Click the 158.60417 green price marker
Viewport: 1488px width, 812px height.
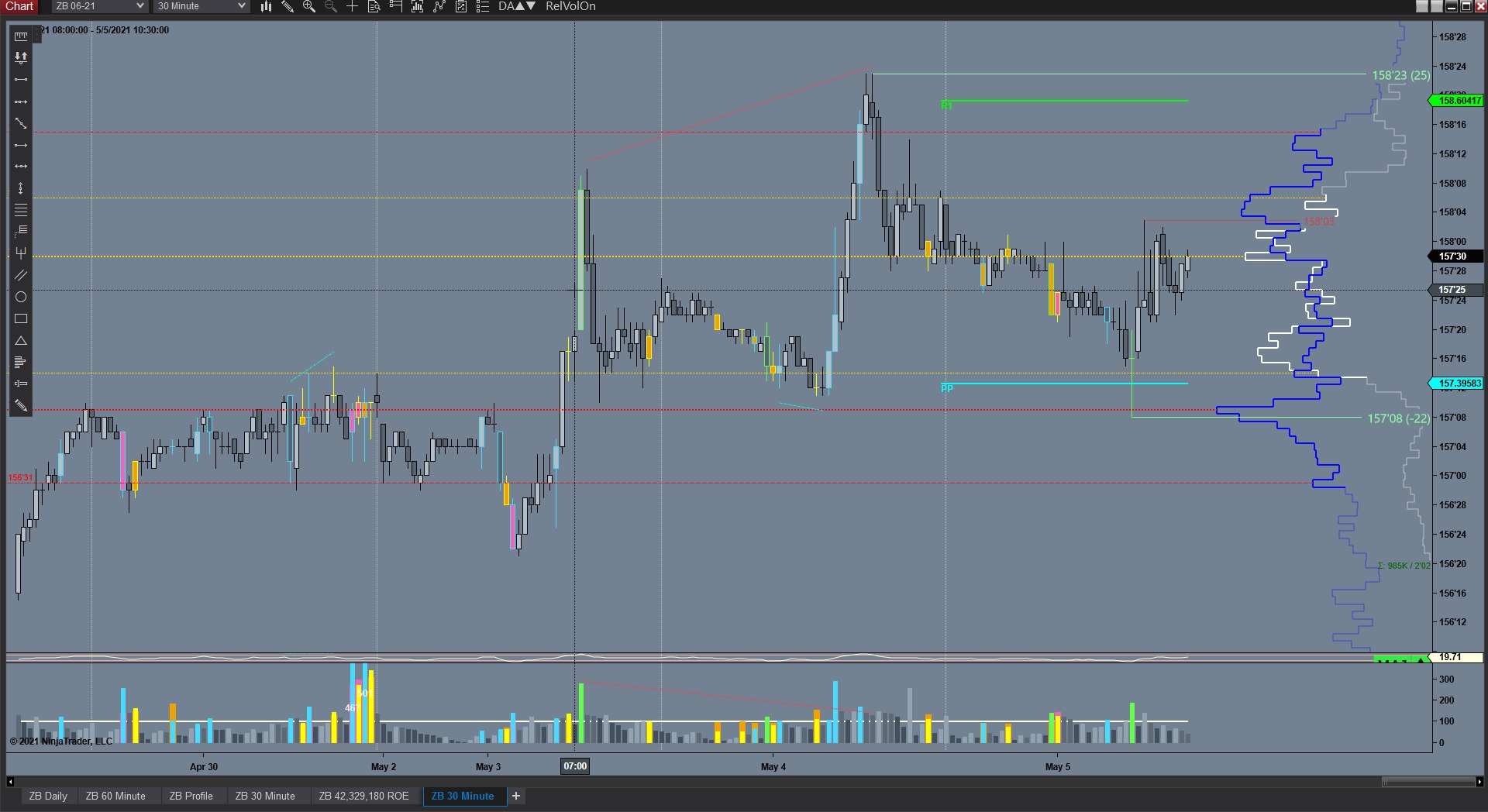point(1456,101)
